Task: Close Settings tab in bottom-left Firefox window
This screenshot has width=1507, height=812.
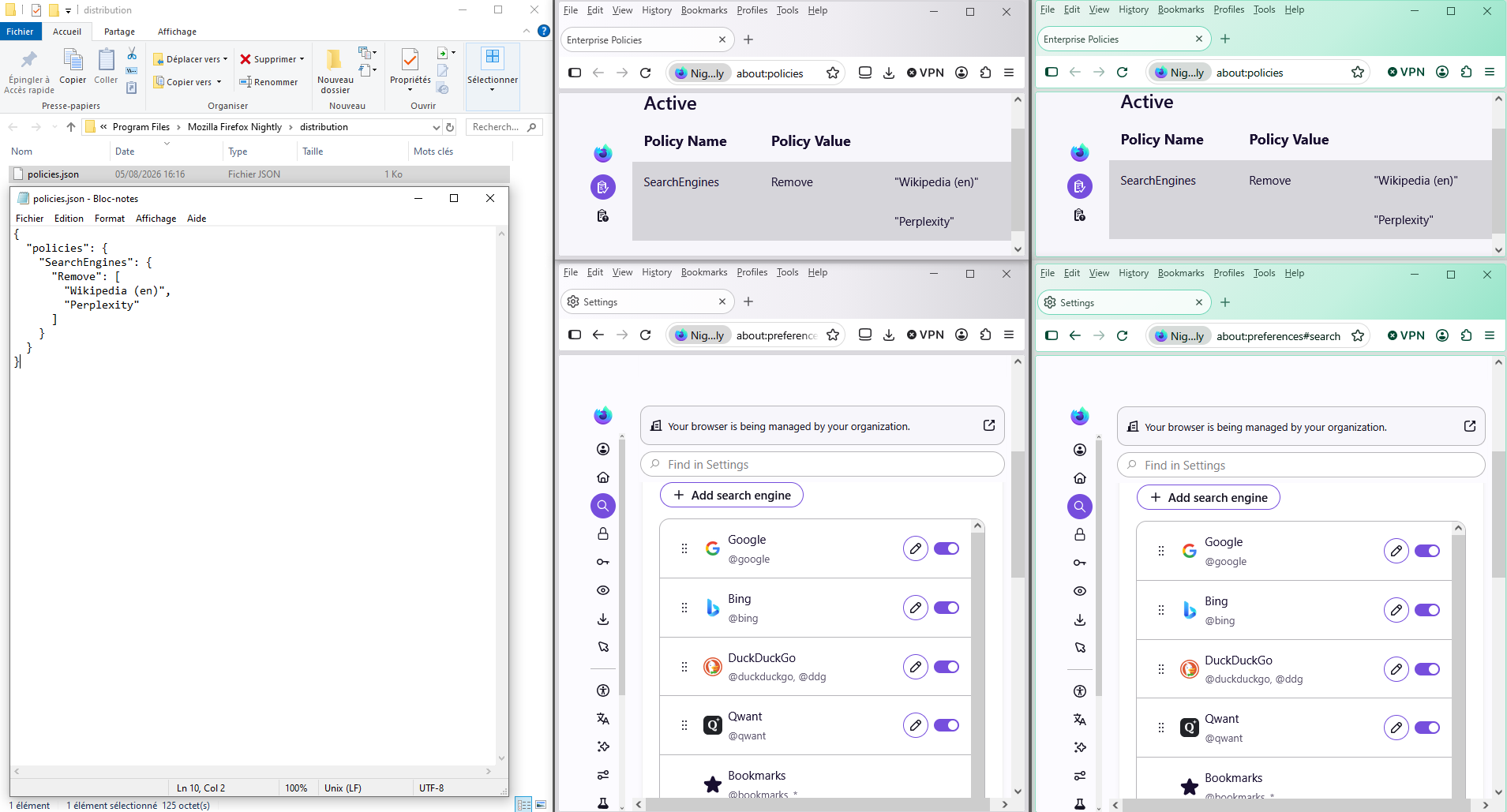Action: coord(722,301)
